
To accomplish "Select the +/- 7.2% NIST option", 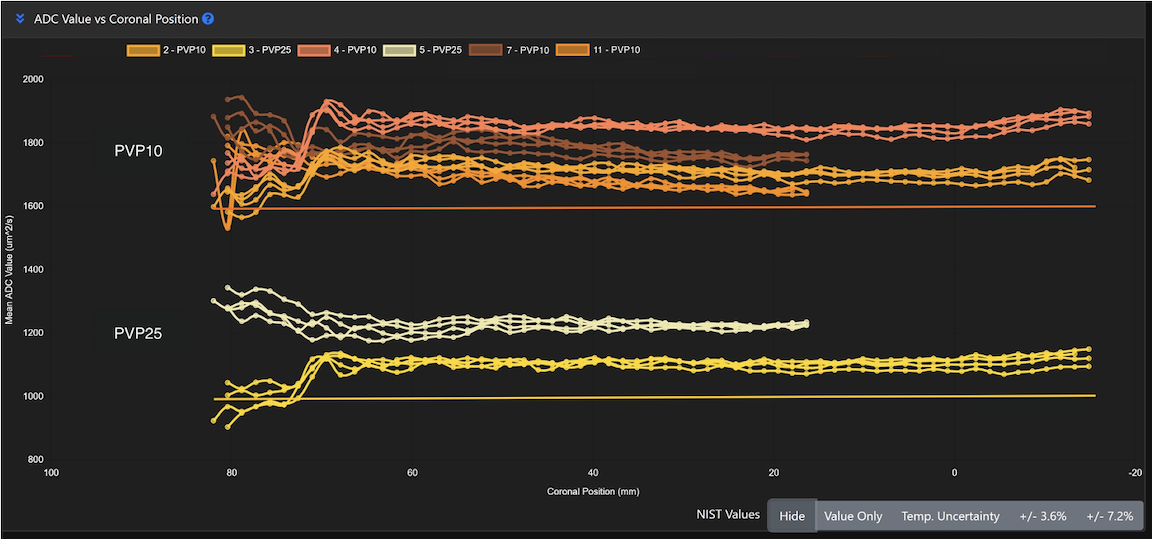I will 1109,516.
